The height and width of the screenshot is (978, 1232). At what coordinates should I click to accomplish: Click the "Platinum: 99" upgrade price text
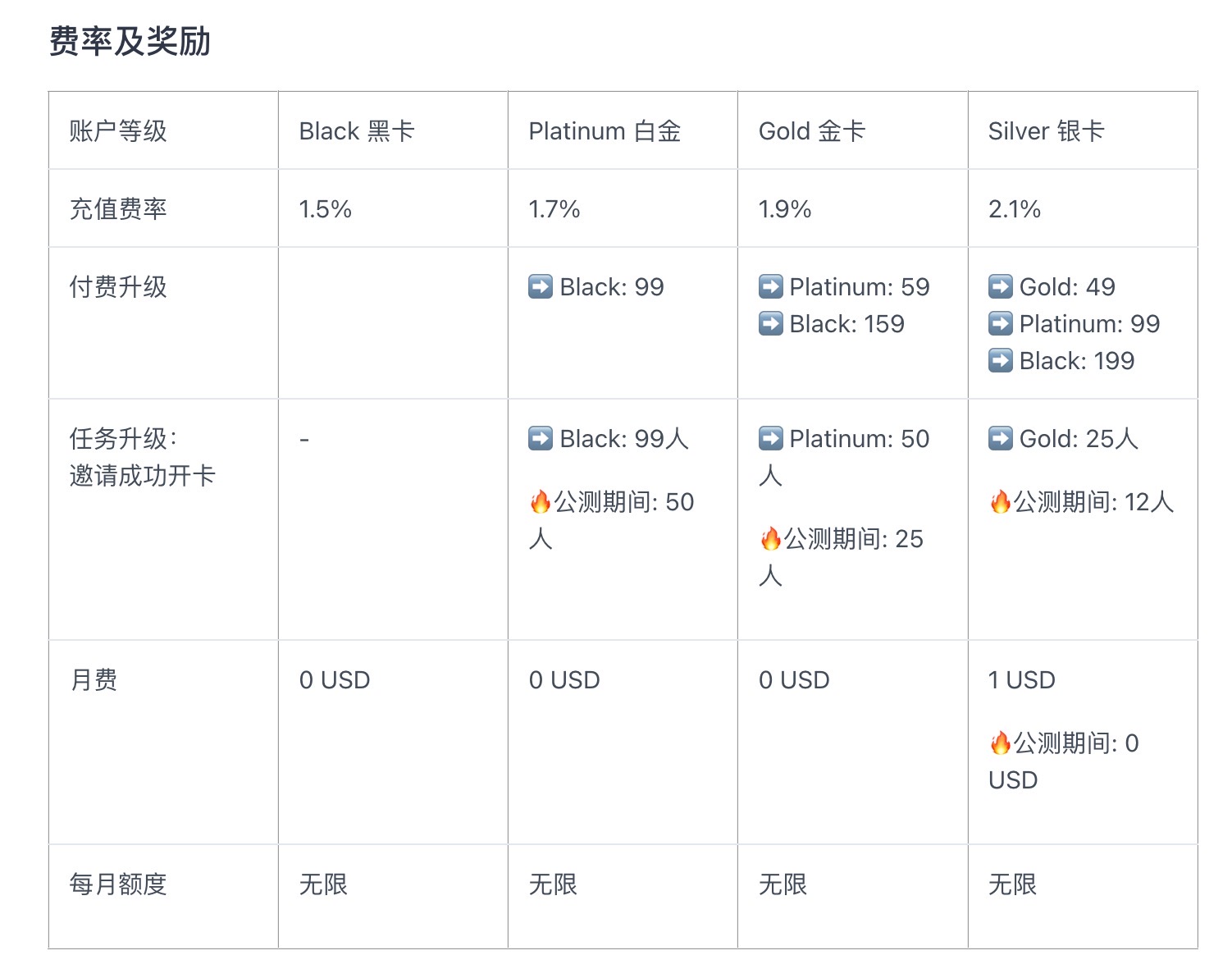click(x=1089, y=324)
